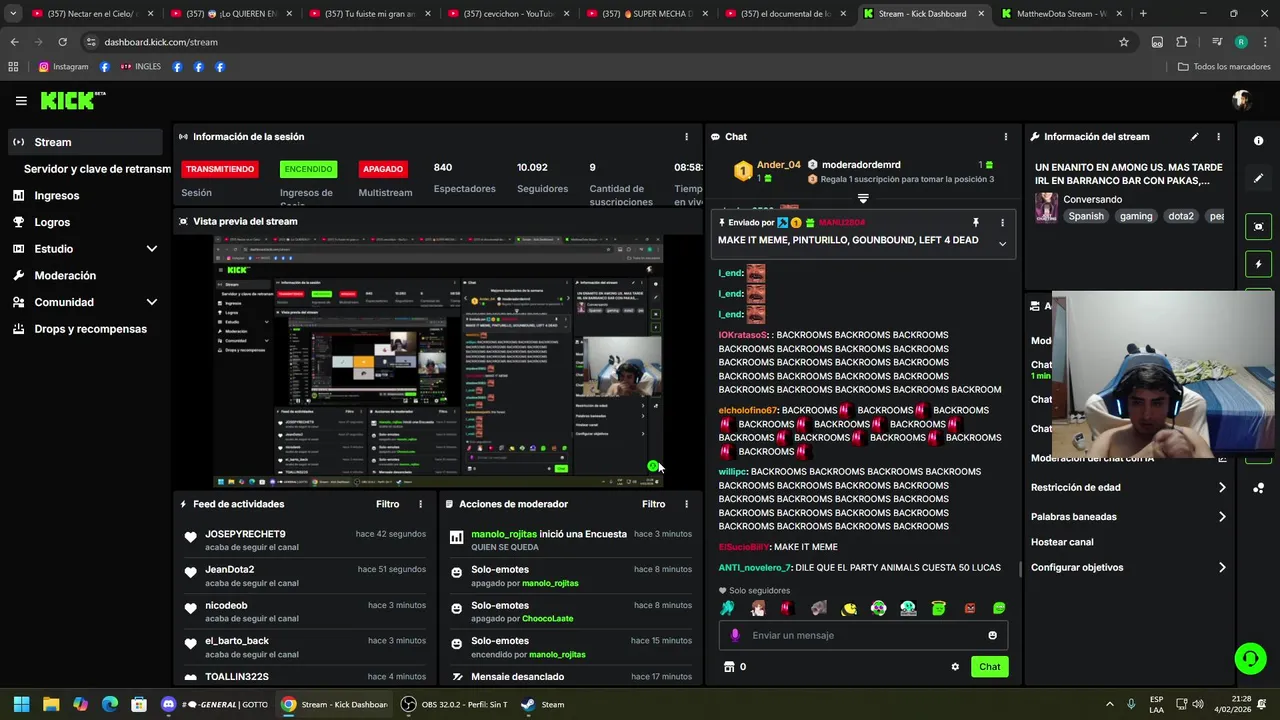This screenshot has width=1280, height=720.
Task: Open the emoji picker in message box
Action: coord(992,635)
